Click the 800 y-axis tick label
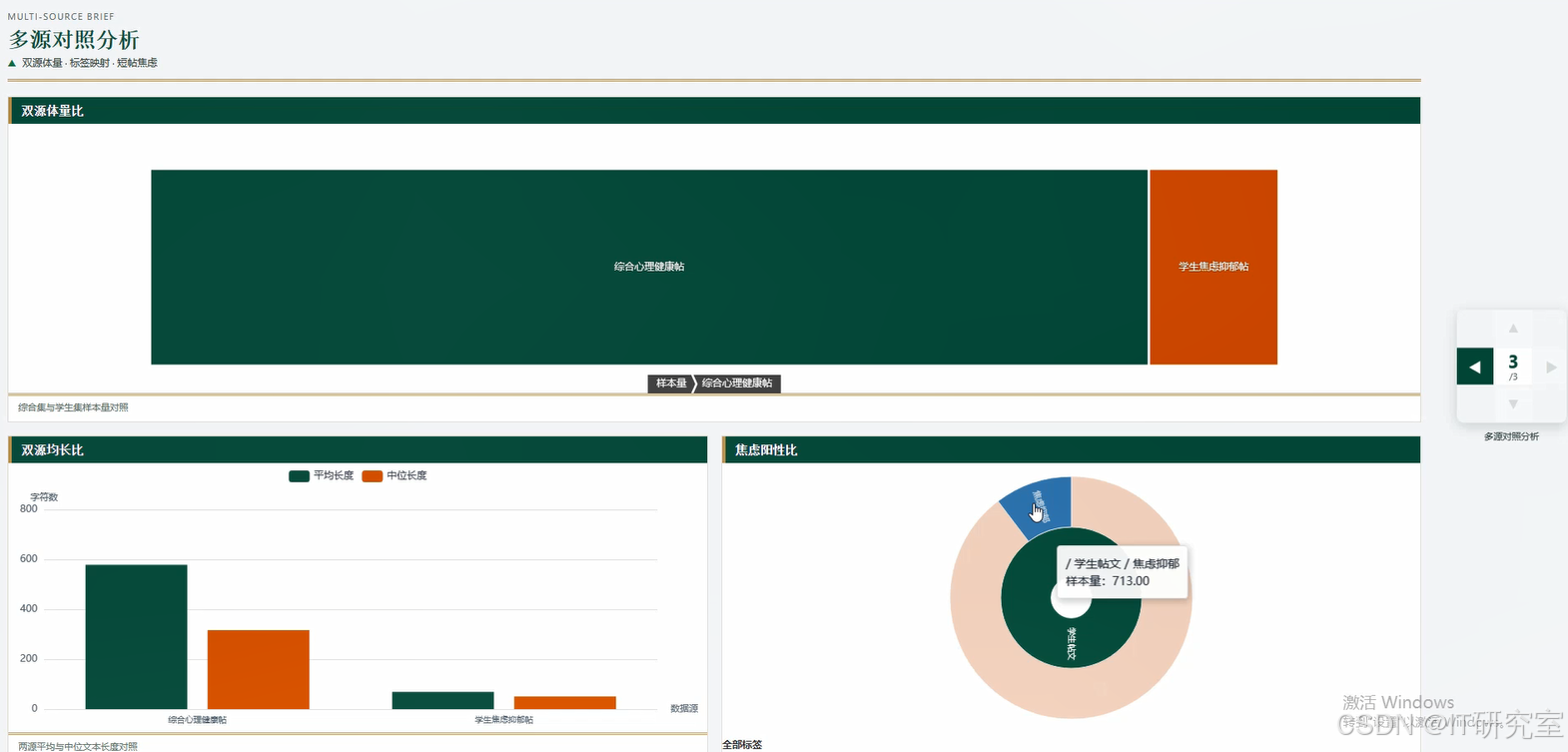Viewport: 1568px width, 752px height. pos(29,509)
